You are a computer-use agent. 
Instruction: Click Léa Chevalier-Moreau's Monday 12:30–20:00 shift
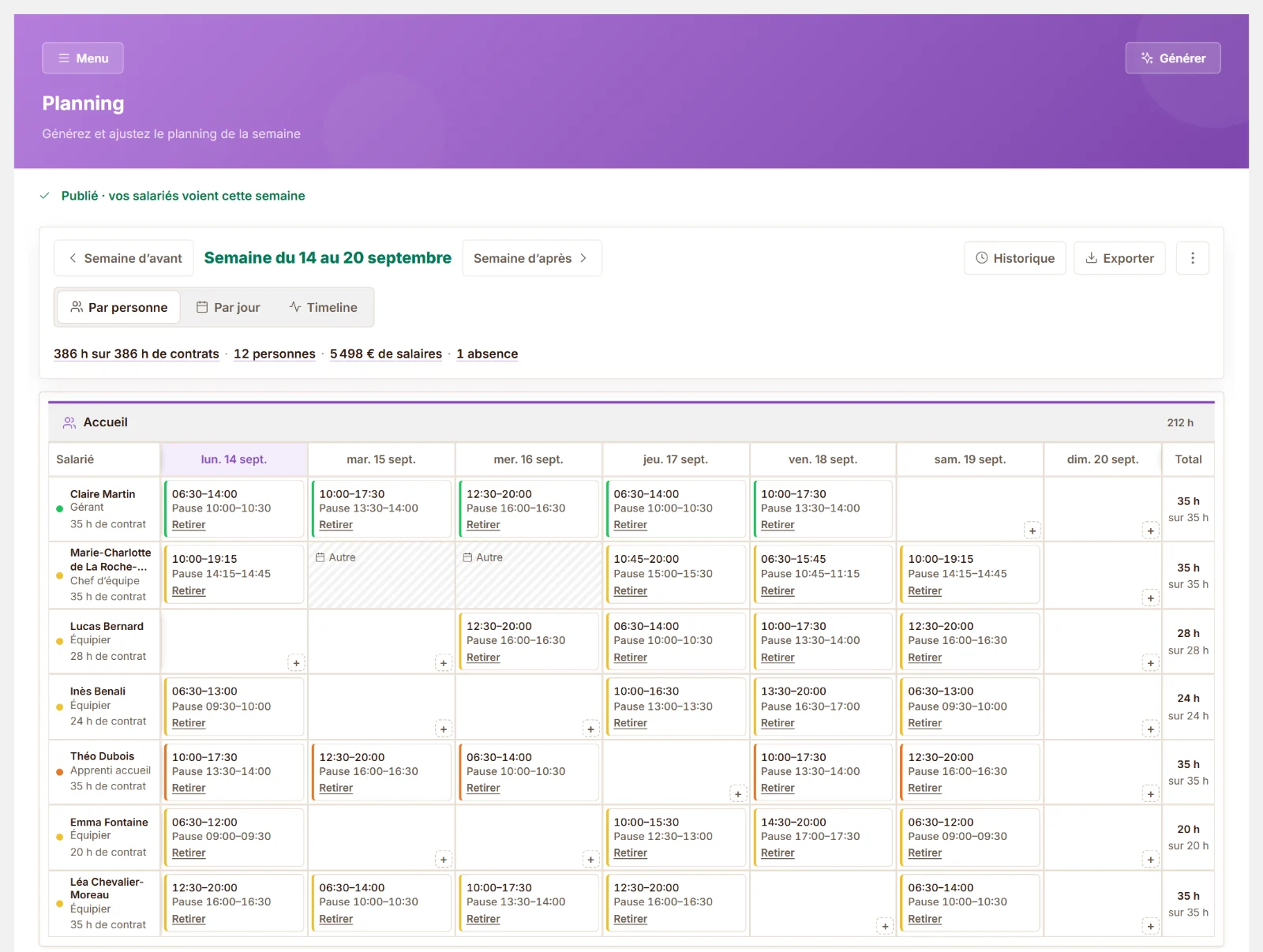coord(234,903)
